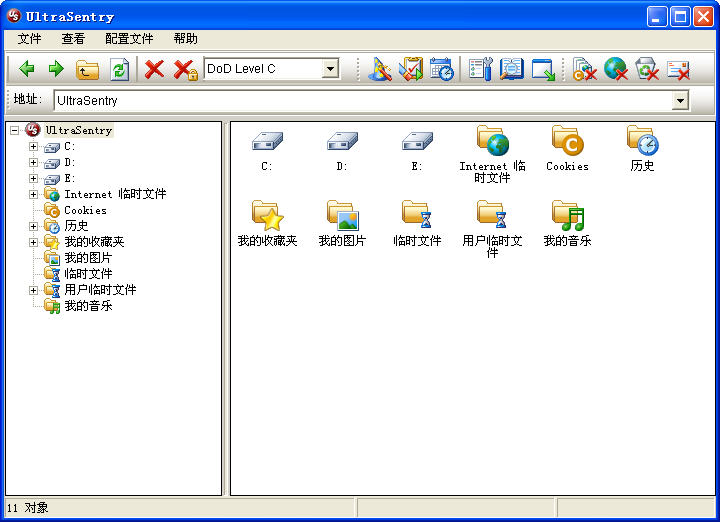The image size is (720, 522).
Task: Open the 配置文件 menu
Action: pyautogui.click(x=129, y=39)
